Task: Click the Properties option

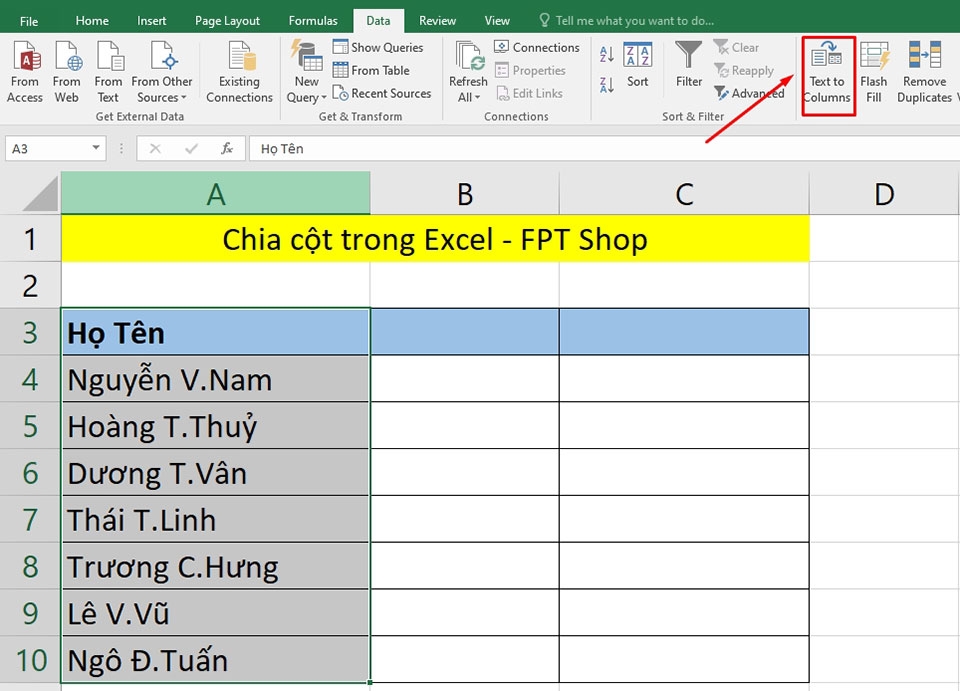Action: (x=530, y=70)
